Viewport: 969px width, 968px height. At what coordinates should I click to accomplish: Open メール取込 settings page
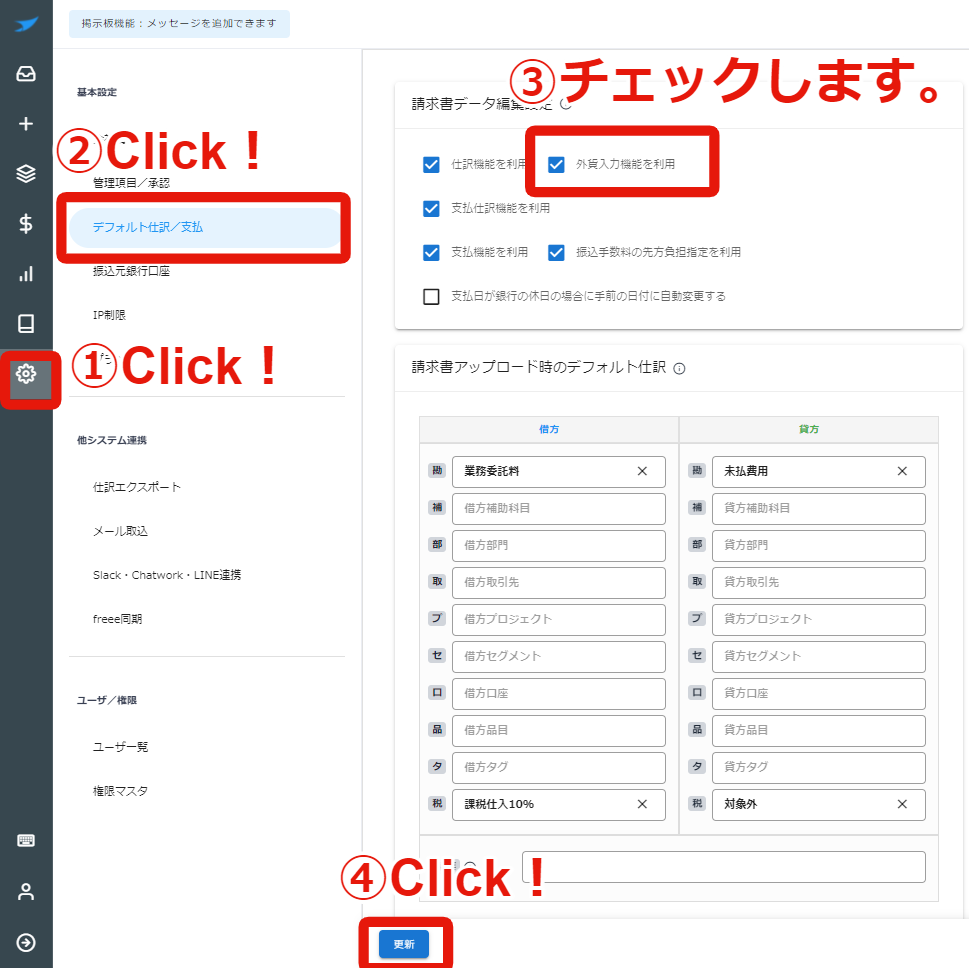point(121,531)
